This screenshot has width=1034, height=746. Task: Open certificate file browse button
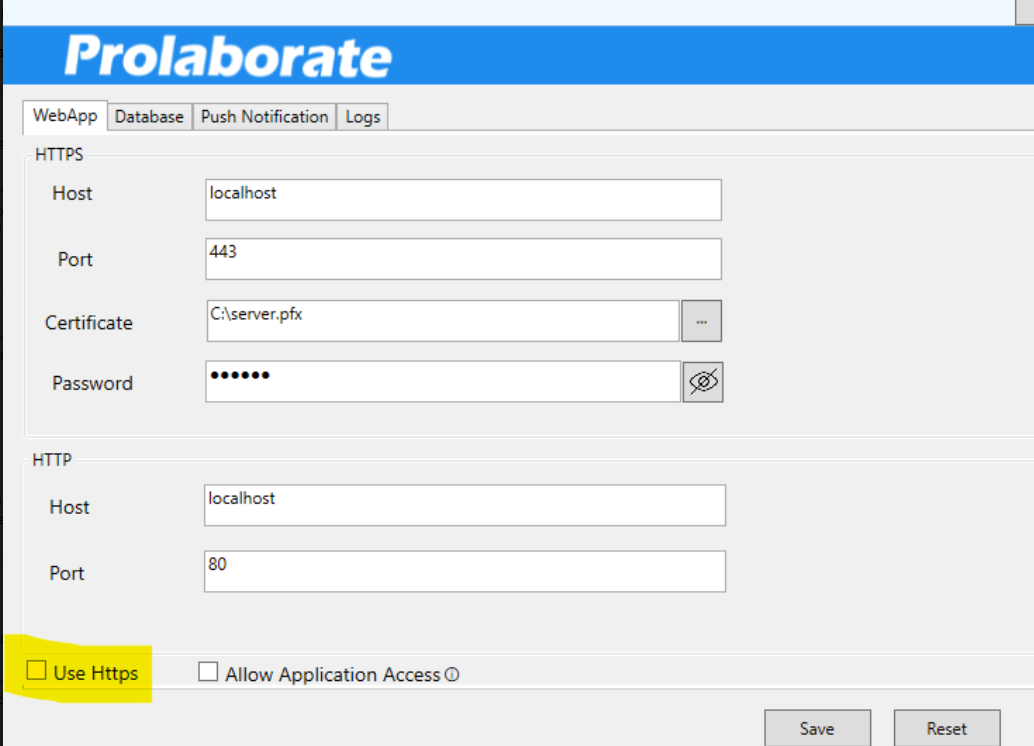(x=702, y=321)
